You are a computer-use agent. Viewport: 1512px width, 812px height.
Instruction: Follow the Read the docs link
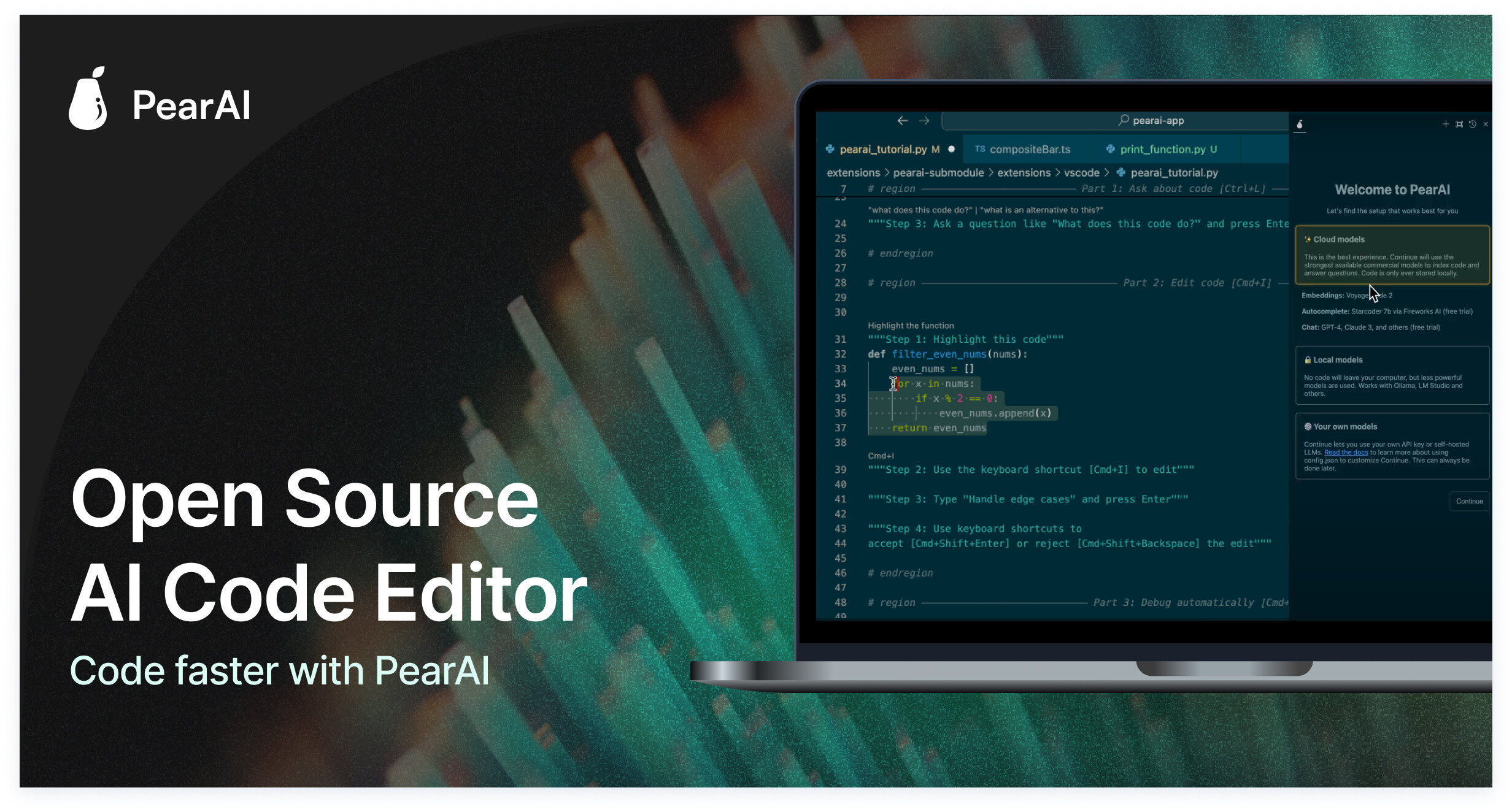pos(1346,453)
